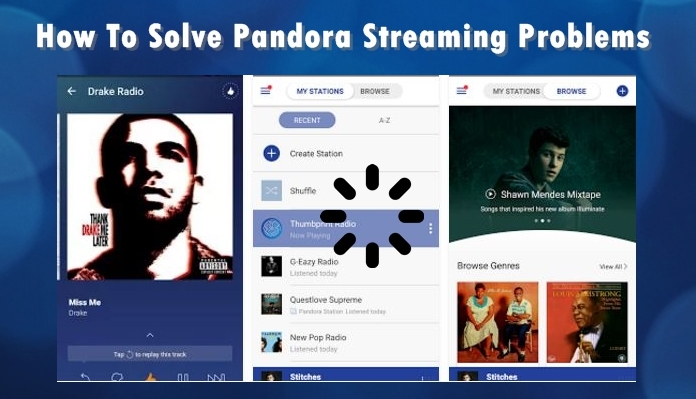Expand track details with the up chevron
696x399 pixels.
(150, 335)
